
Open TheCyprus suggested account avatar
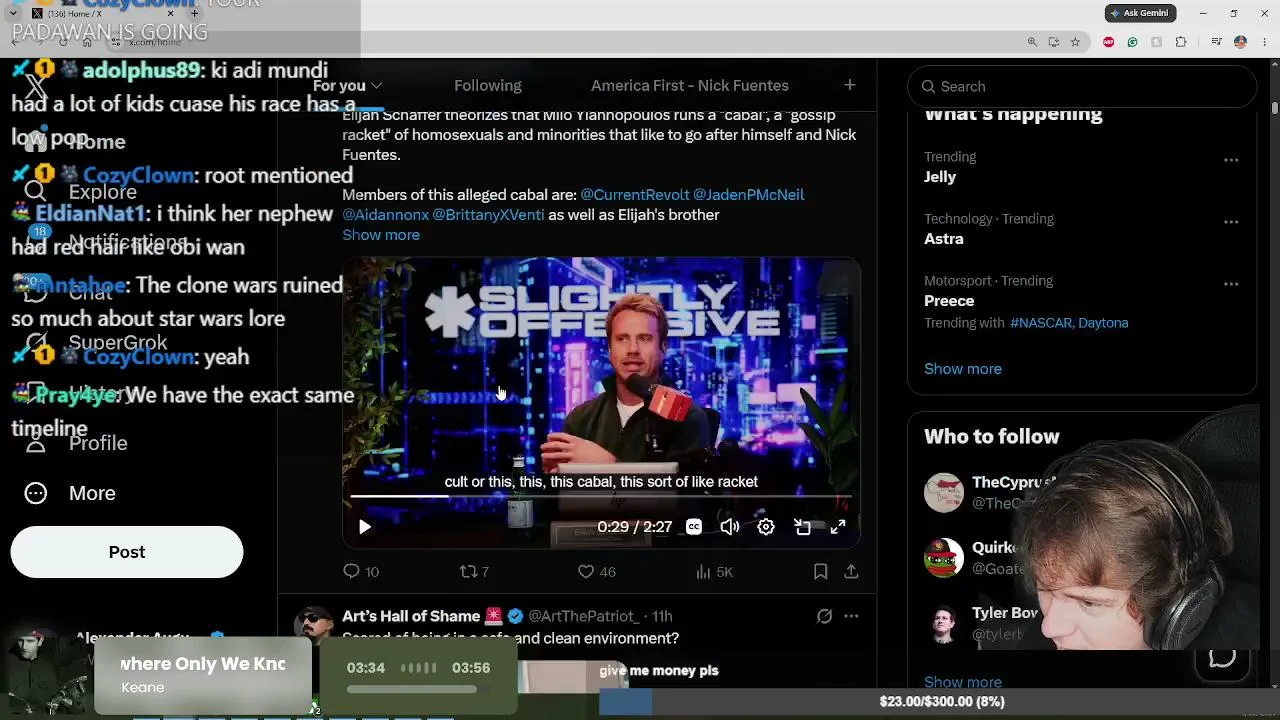943,493
